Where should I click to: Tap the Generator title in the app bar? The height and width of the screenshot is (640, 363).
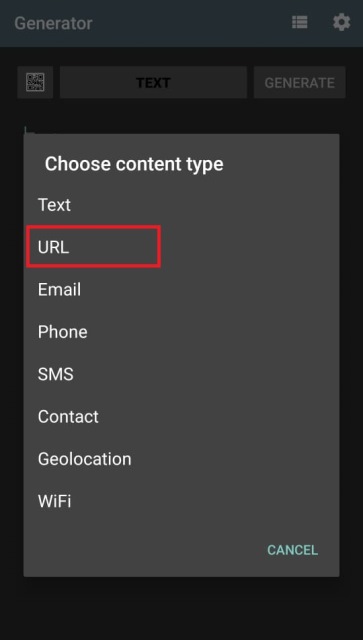click(x=53, y=23)
